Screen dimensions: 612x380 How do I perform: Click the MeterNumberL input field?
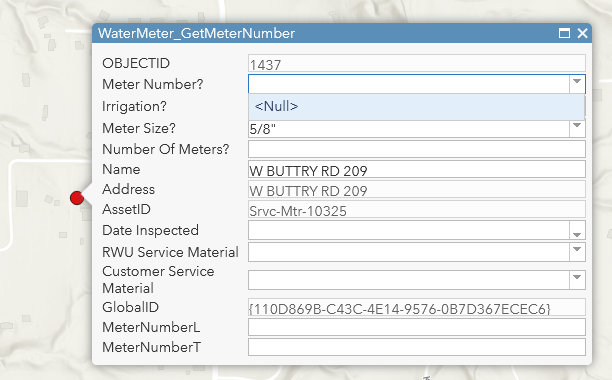coord(417,327)
